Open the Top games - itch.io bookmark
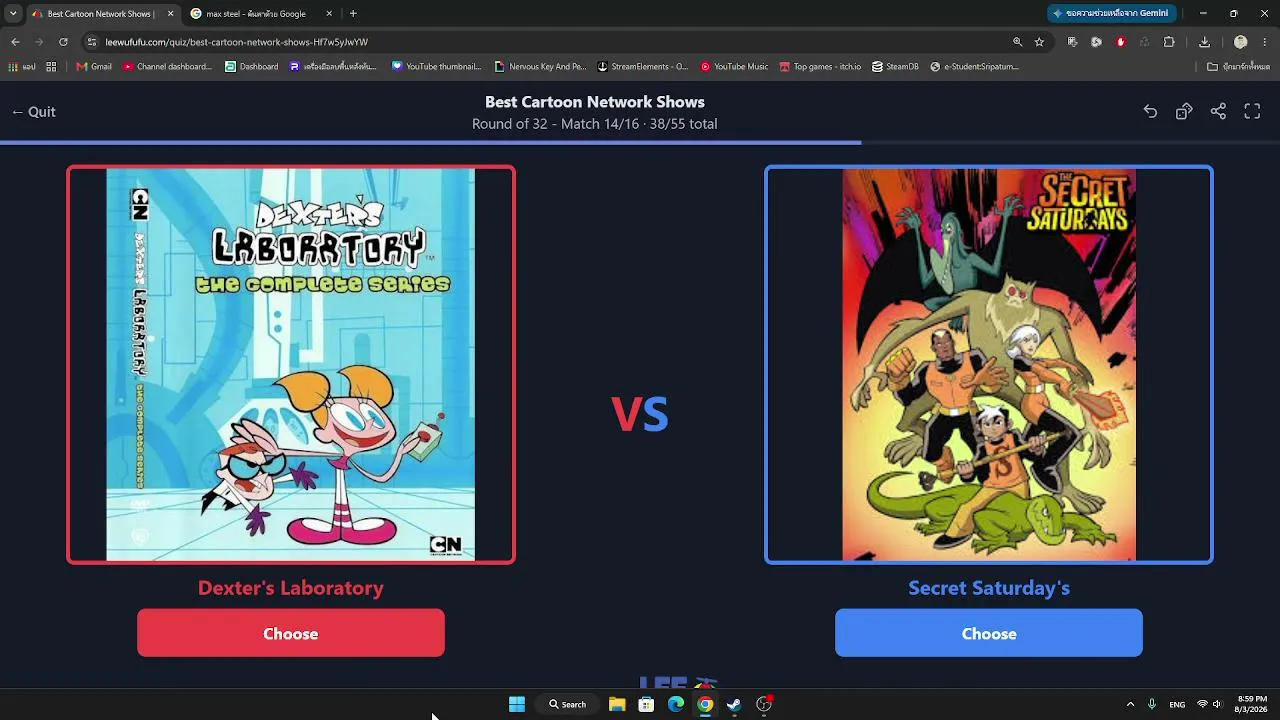Screen dimensions: 1280x720 coord(820,67)
